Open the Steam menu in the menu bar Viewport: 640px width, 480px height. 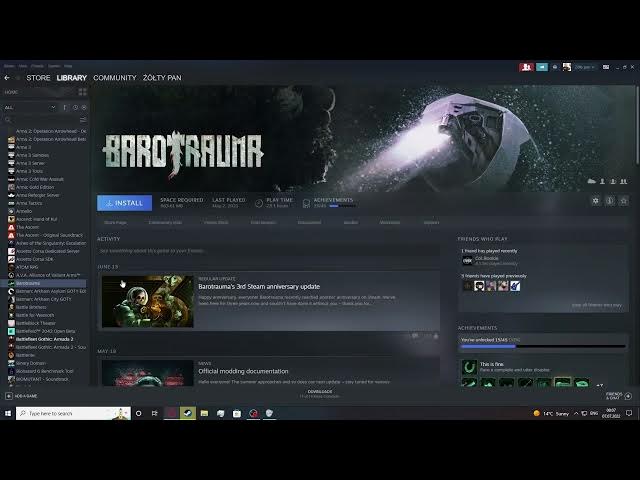[9, 66]
